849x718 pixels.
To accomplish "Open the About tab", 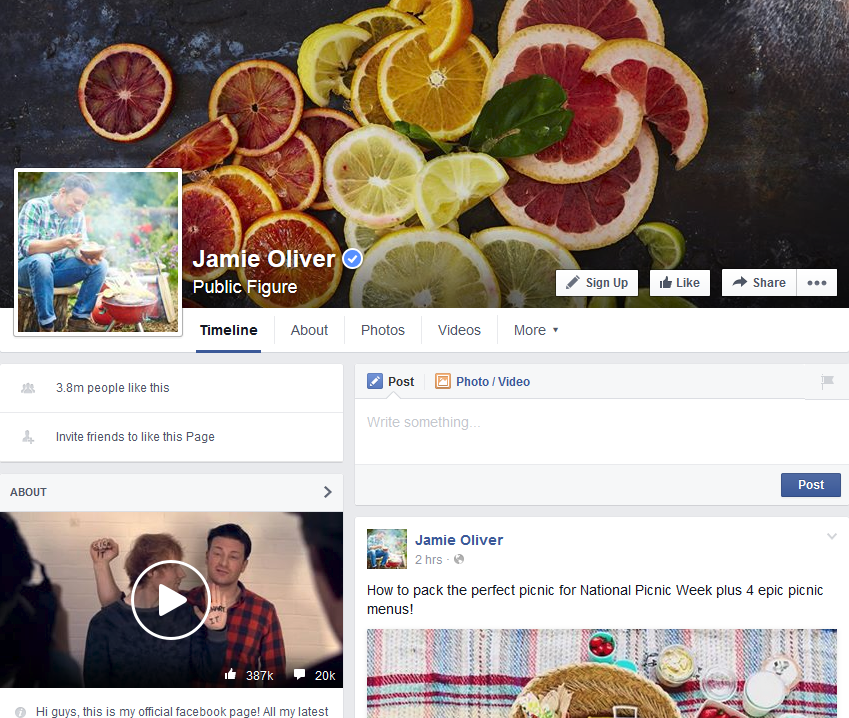I will (309, 330).
